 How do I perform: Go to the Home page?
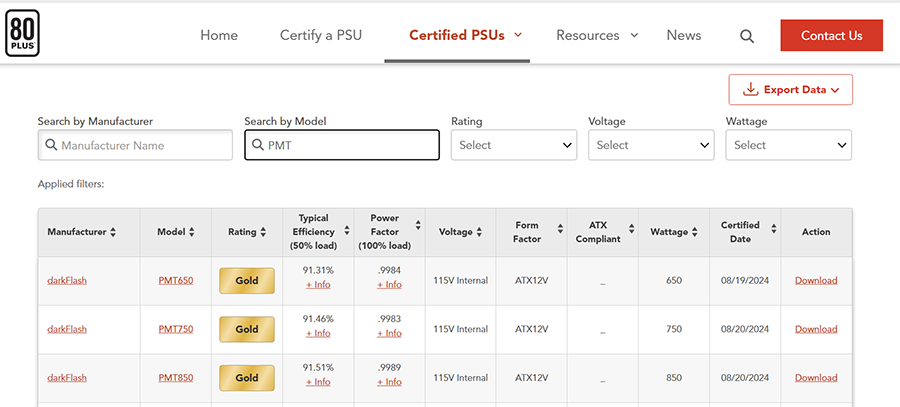[219, 36]
